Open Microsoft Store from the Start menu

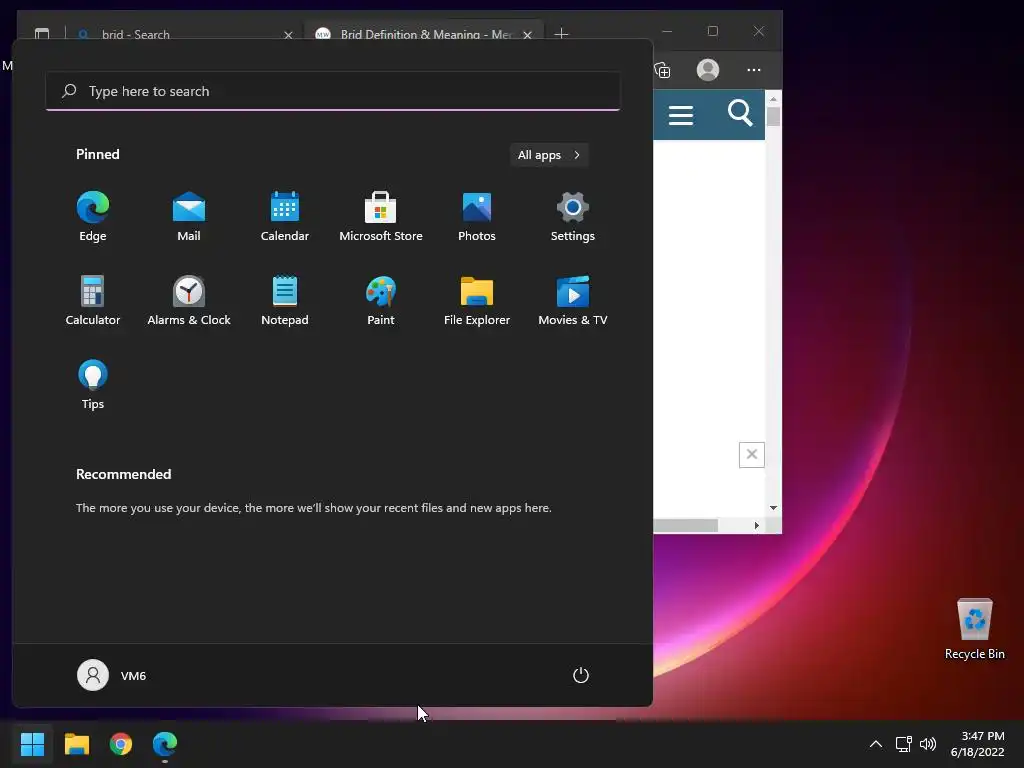click(381, 217)
